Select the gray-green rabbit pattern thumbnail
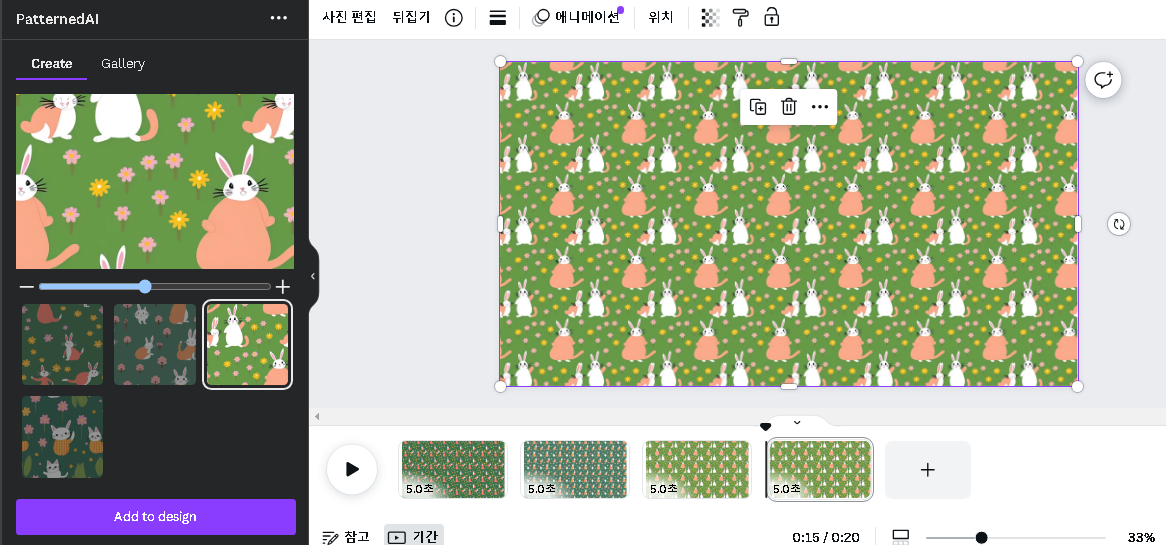This screenshot has height=545, width=1166. pyautogui.click(x=155, y=344)
